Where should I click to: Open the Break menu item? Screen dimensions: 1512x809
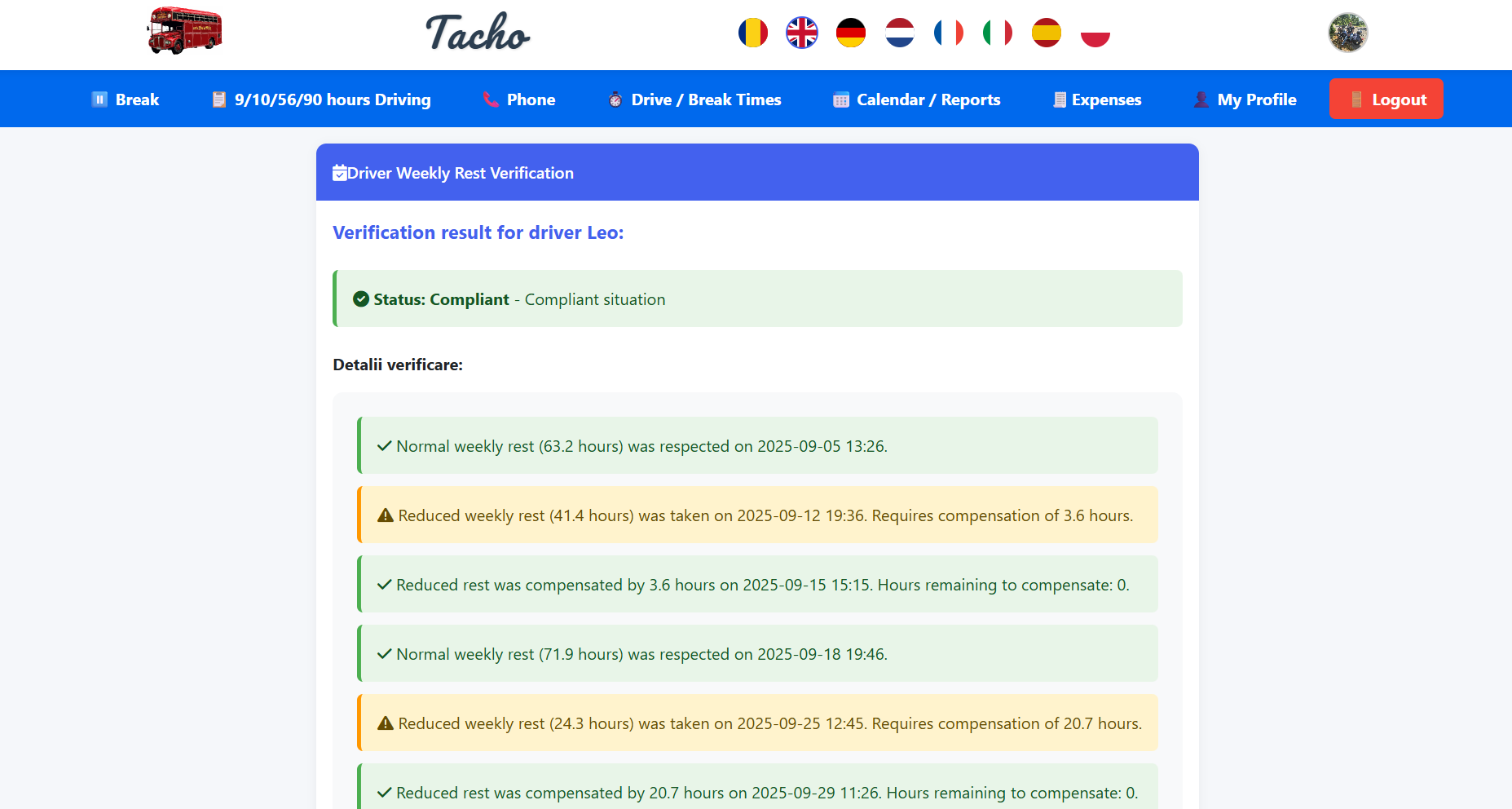[126, 99]
